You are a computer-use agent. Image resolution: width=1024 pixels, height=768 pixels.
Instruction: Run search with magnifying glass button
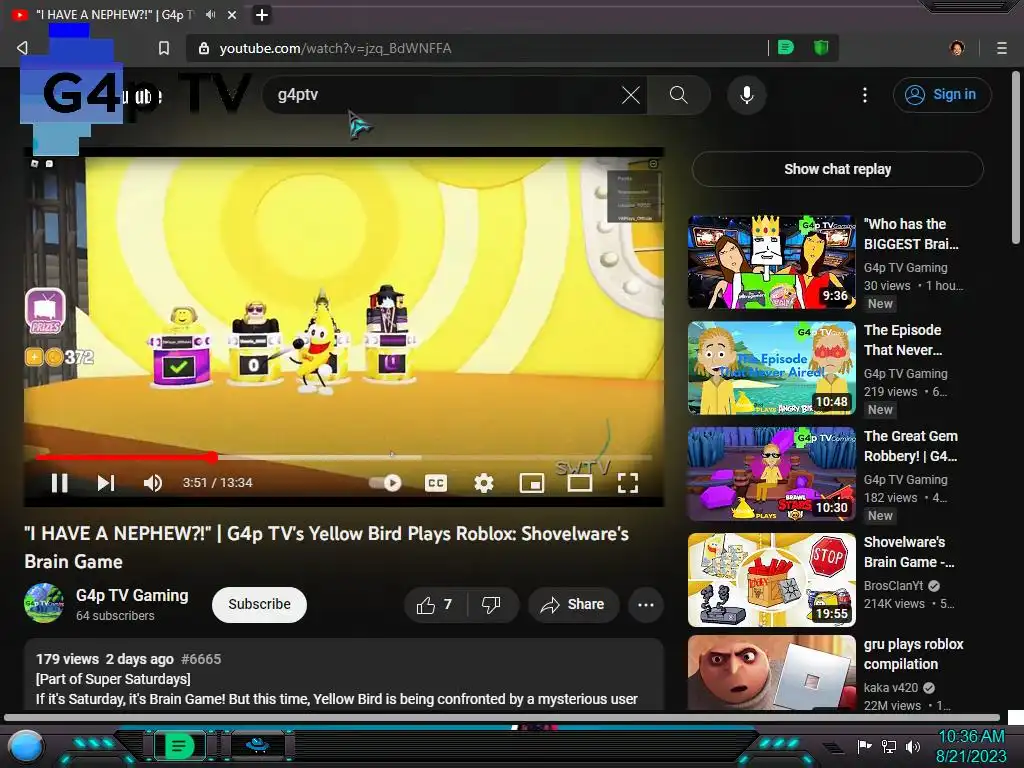[679, 95]
